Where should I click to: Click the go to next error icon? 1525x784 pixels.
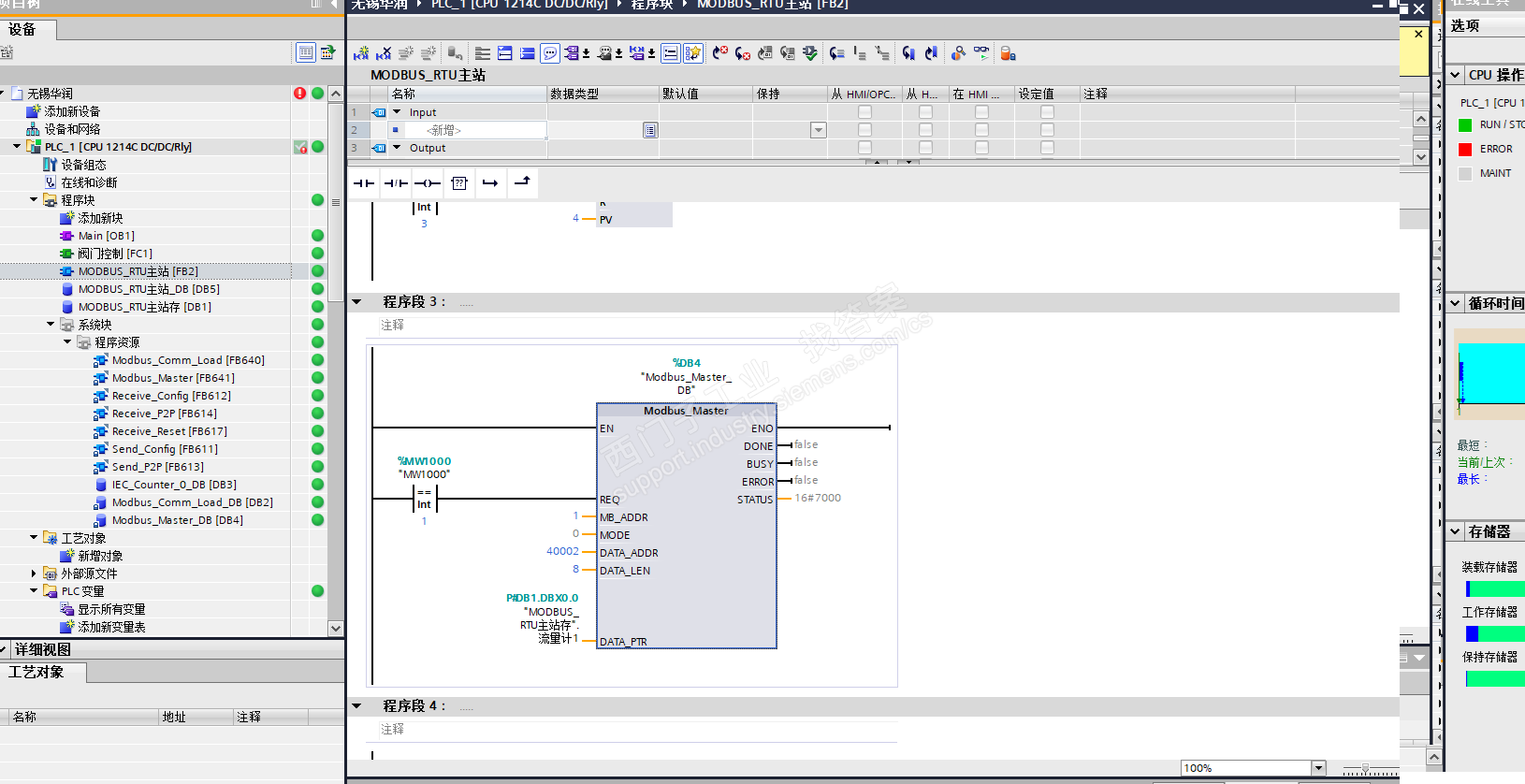[x=743, y=53]
